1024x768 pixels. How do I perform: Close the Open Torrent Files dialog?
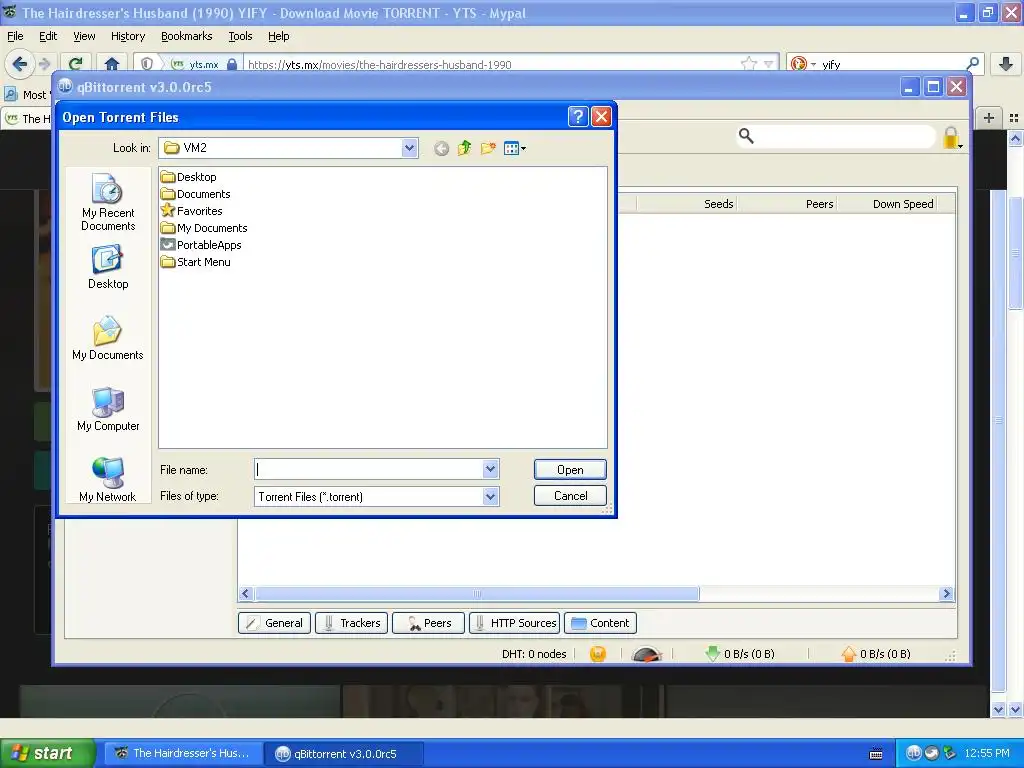pyautogui.click(x=601, y=117)
